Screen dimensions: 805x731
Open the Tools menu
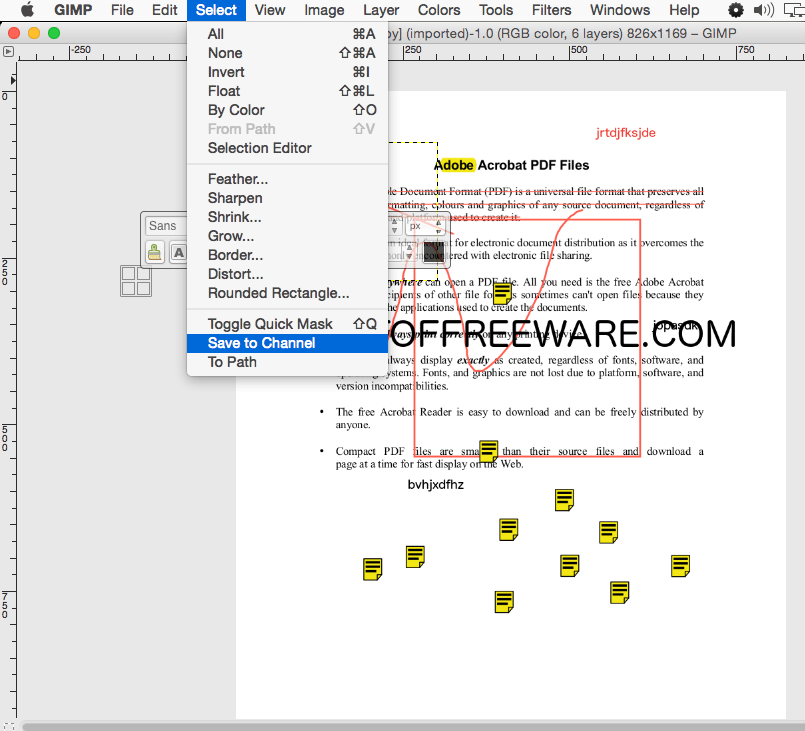click(x=496, y=10)
